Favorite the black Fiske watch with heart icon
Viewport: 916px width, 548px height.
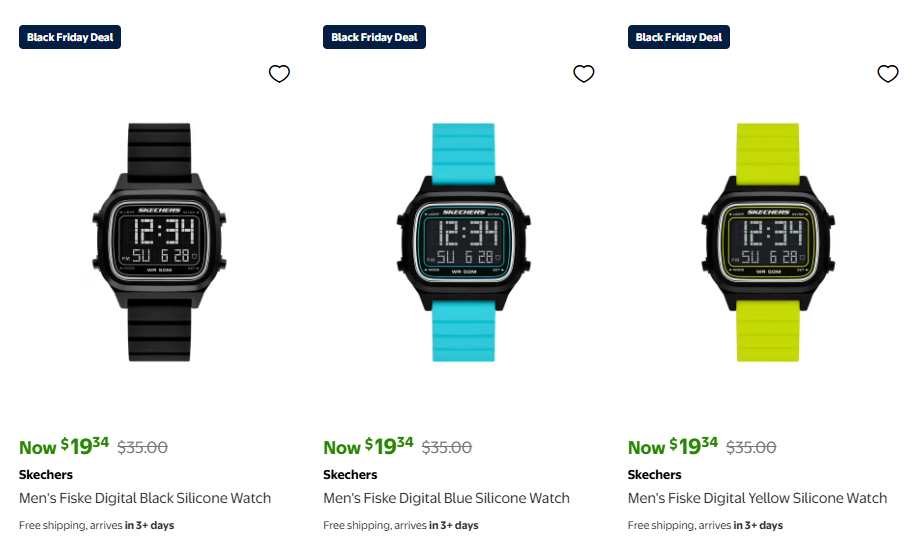click(279, 74)
